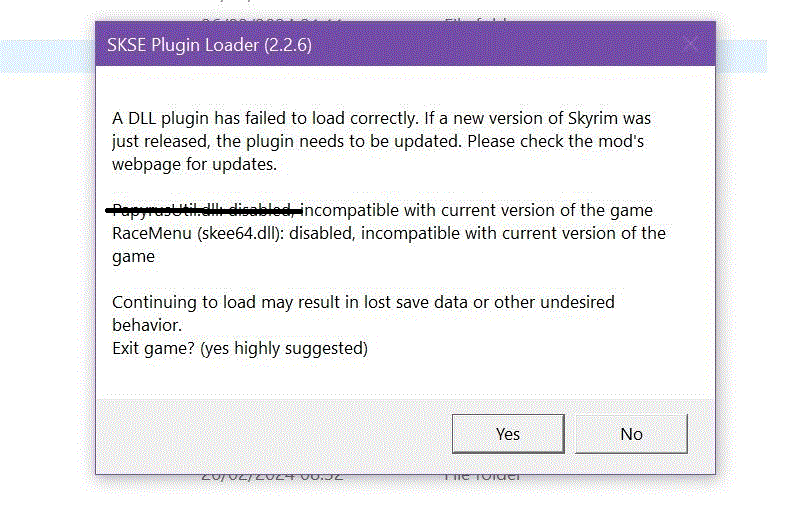The image size is (795, 509).
Task: Click the 'webpage for updates.' text line
Action: [x=194, y=164]
